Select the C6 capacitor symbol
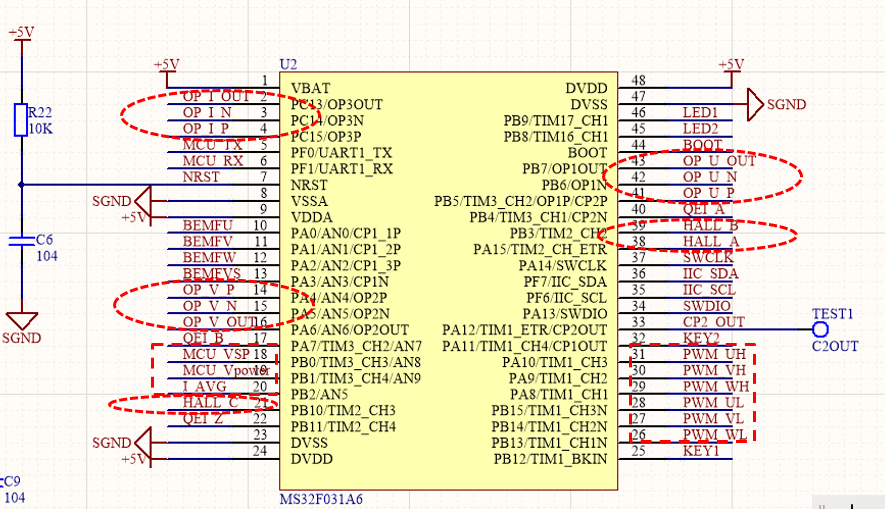Viewport: 885px width, 509px height. [x=21, y=242]
